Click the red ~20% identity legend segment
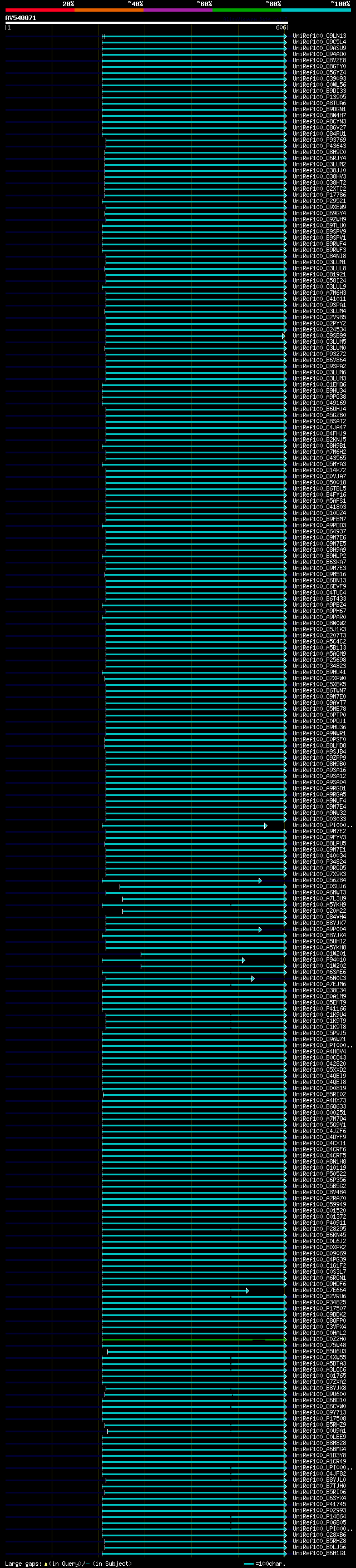The height and width of the screenshot is (1568, 356). point(40,10)
